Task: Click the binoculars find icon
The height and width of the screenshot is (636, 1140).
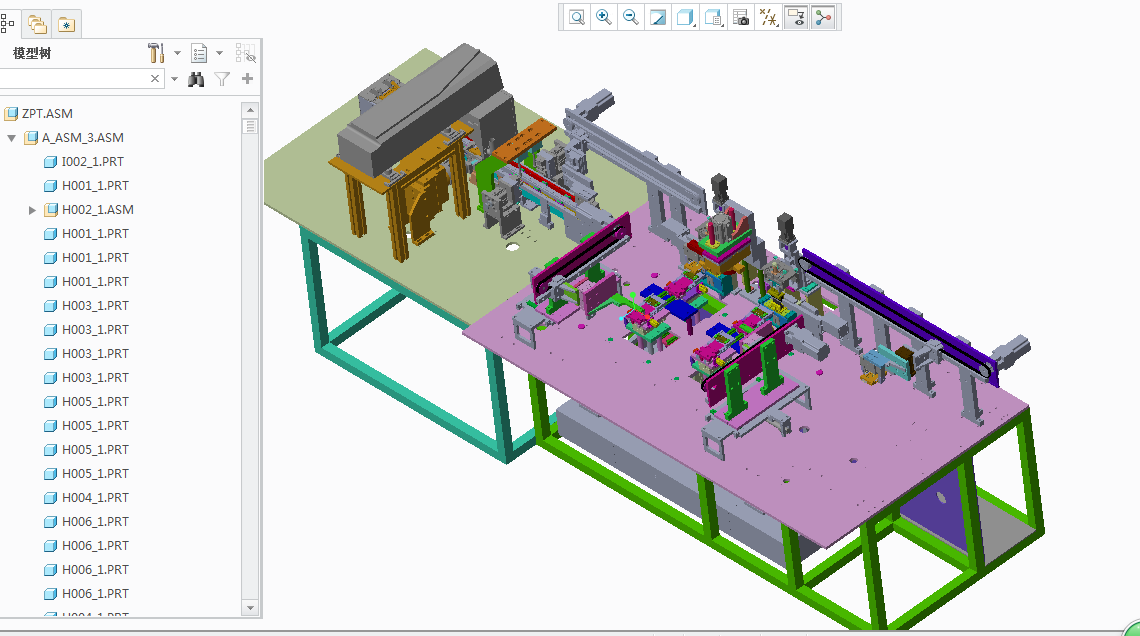Action: coord(196,79)
